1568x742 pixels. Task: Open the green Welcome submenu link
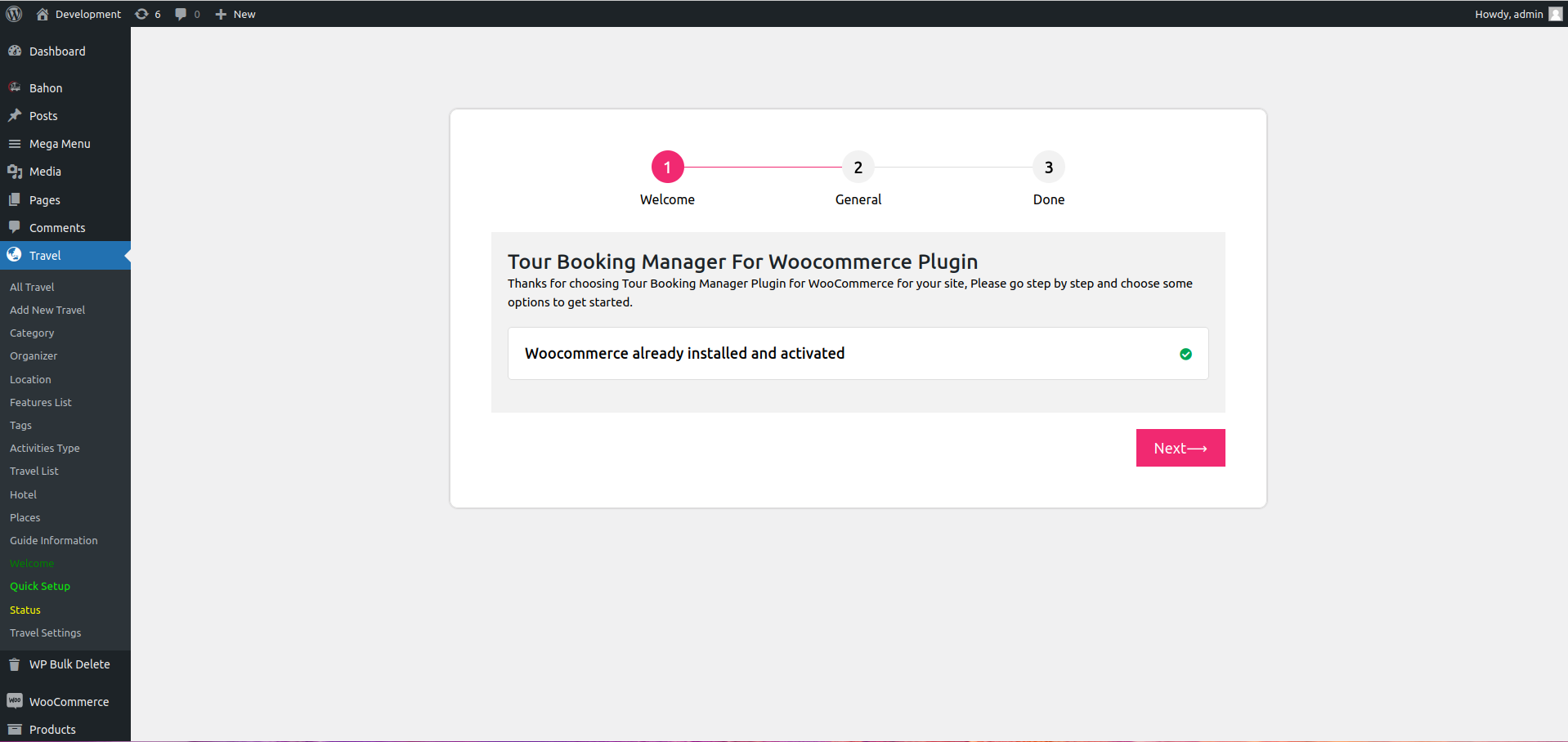point(32,563)
